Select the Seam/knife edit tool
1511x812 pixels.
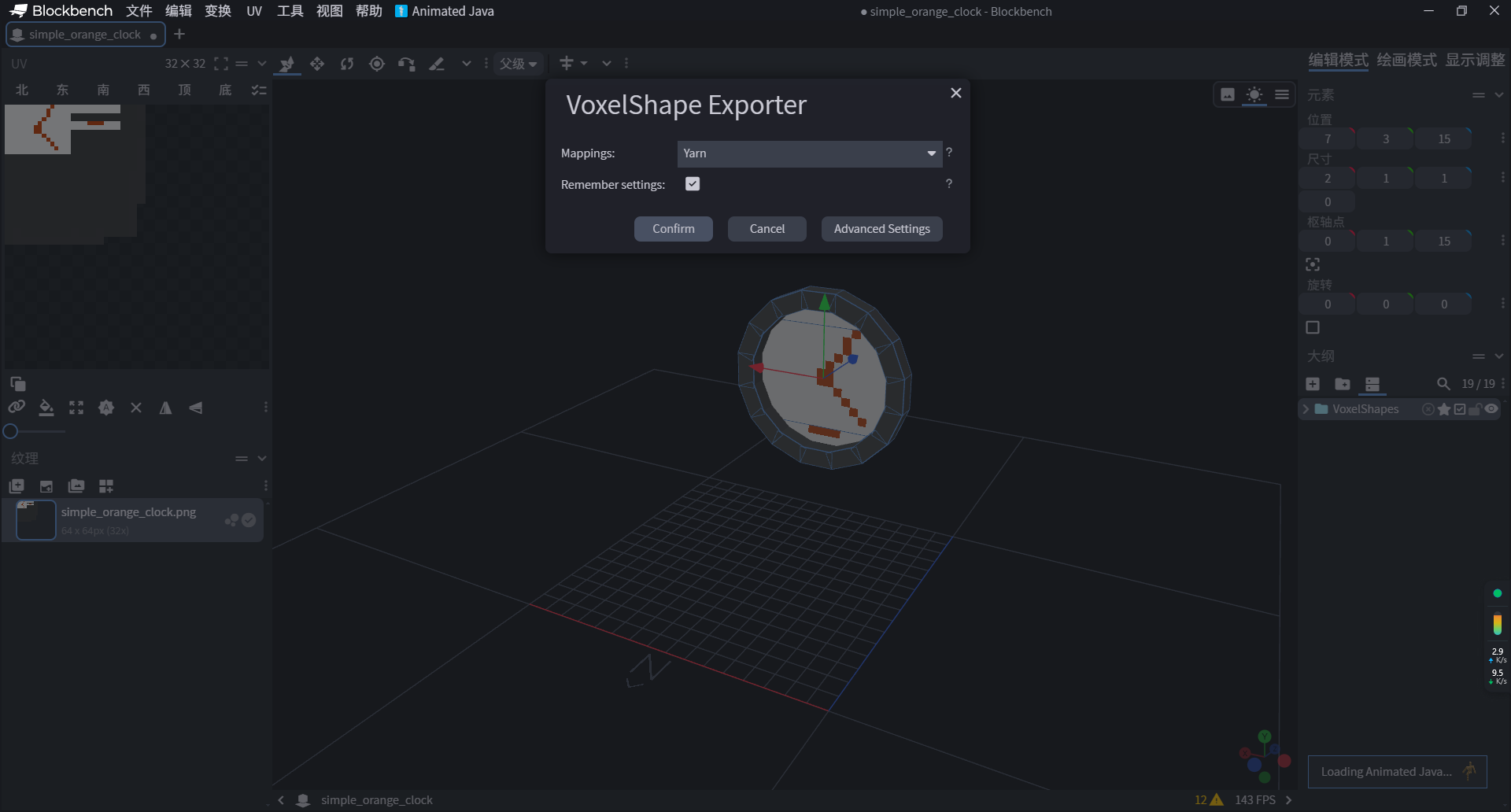[437, 64]
